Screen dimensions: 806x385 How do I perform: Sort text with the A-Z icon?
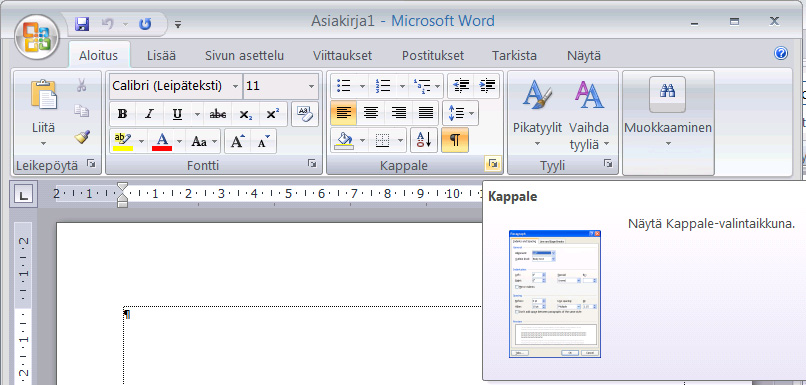tap(424, 140)
